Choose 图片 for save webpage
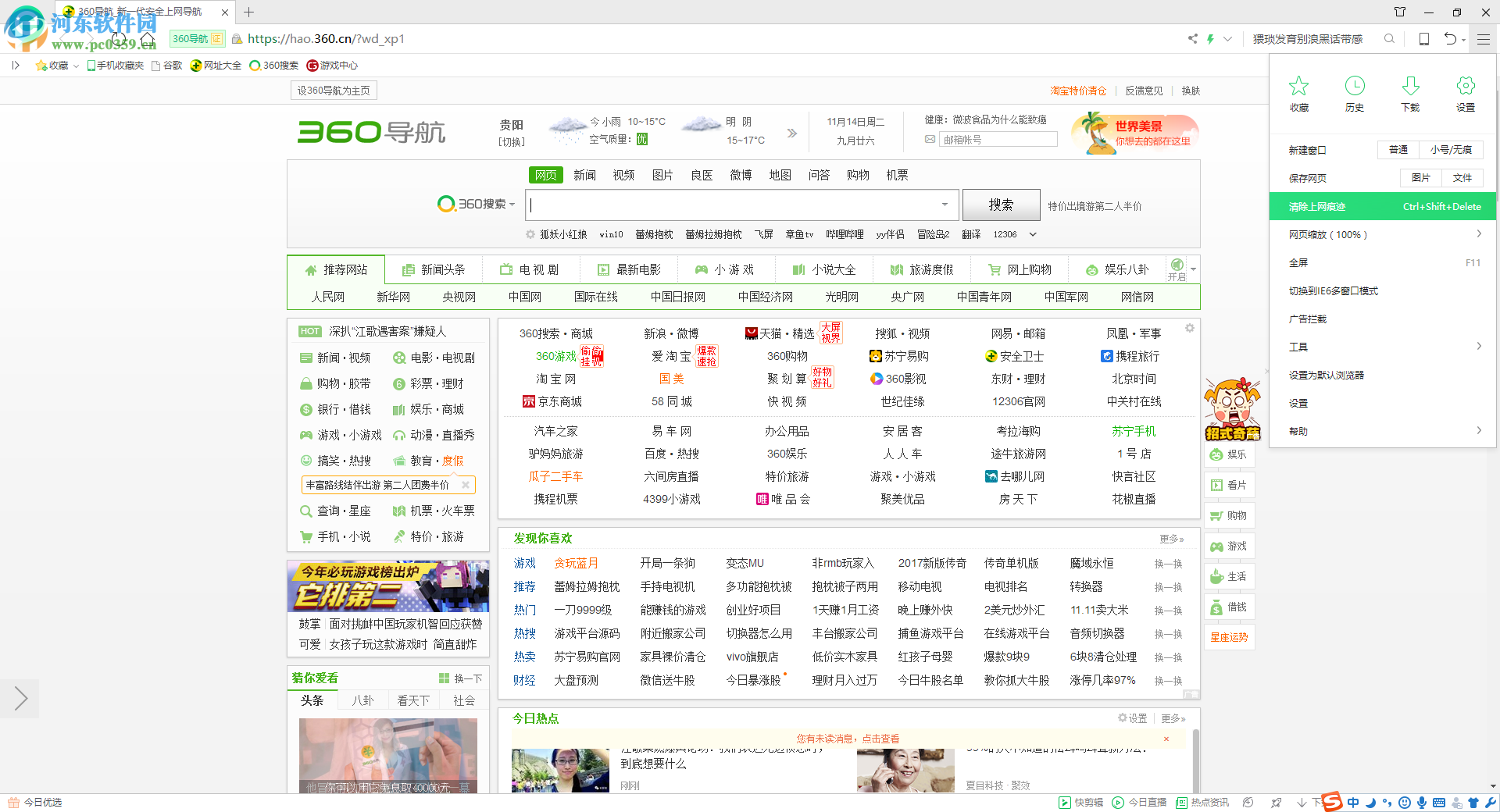The image size is (1500, 812). 1420,178
